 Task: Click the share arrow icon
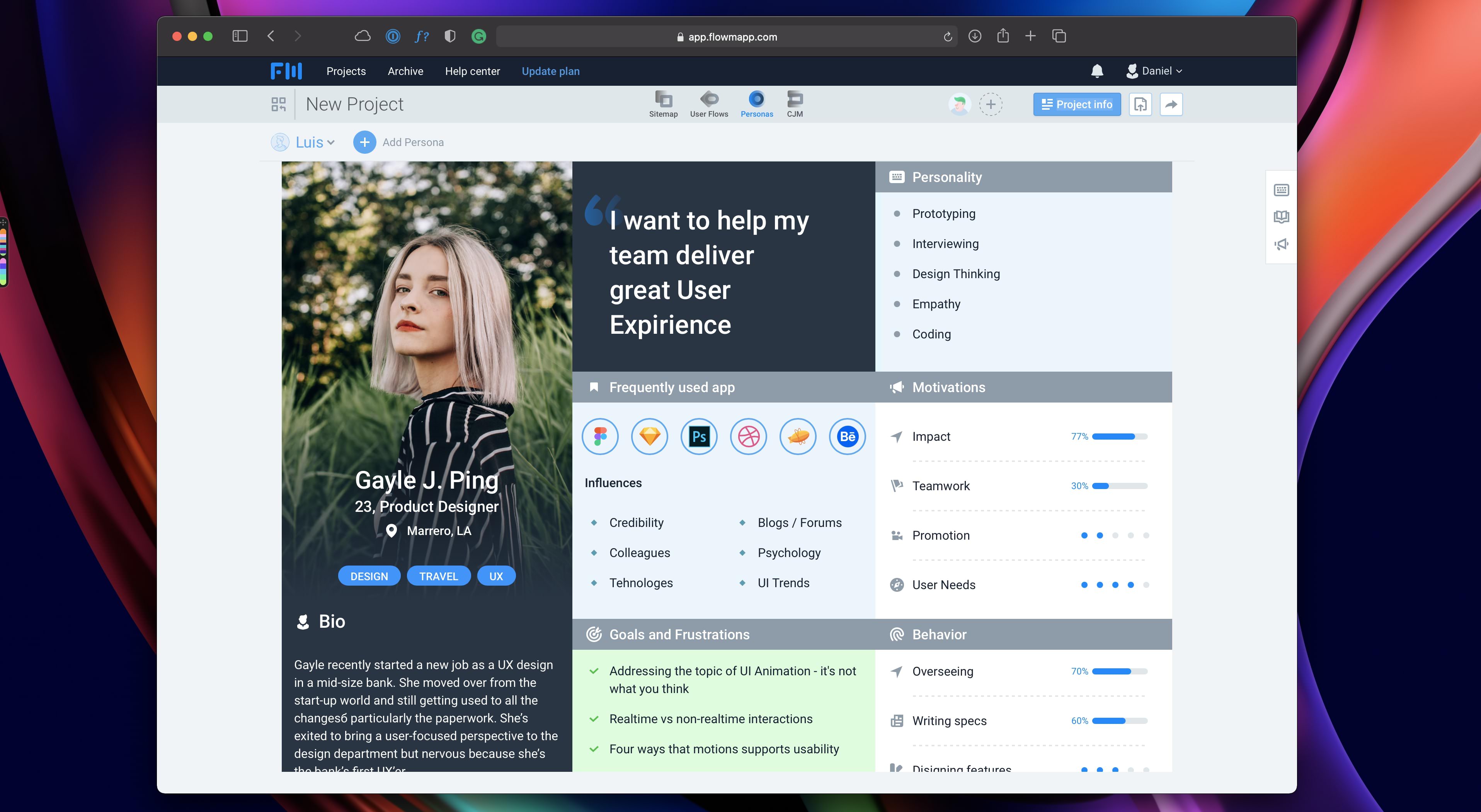point(1171,104)
